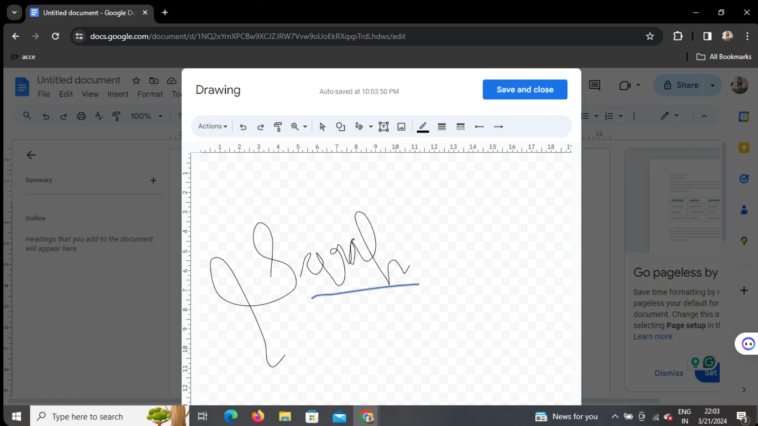Click the Redo icon in Drawing toolbar
758x426 pixels.
click(260, 127)
